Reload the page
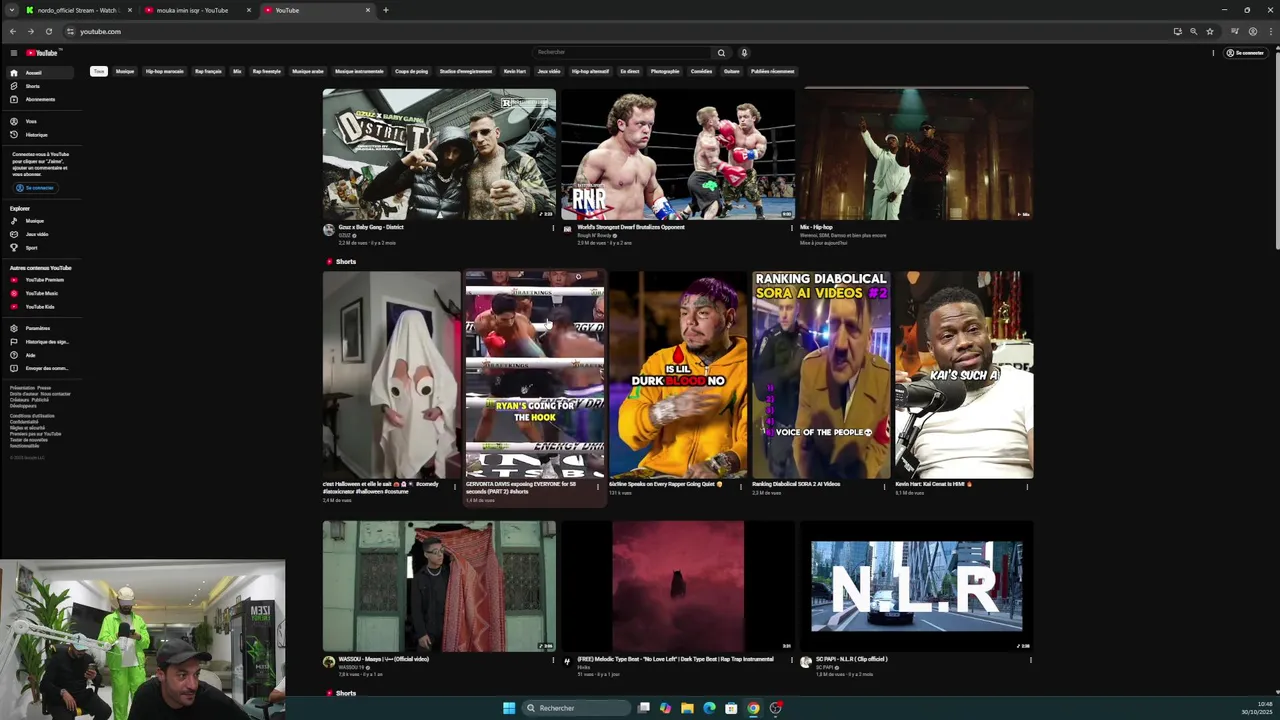Screen dimensions: 1280x720 48,31
